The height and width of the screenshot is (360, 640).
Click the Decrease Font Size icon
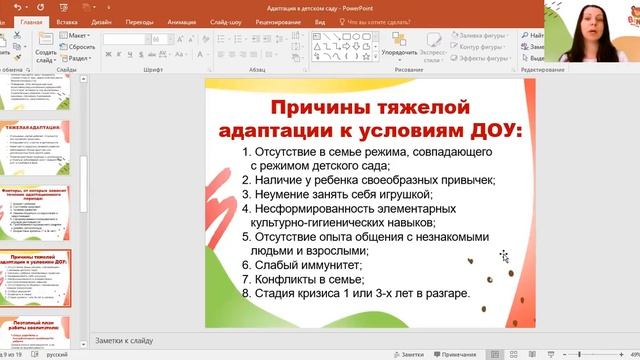[191, 39]
